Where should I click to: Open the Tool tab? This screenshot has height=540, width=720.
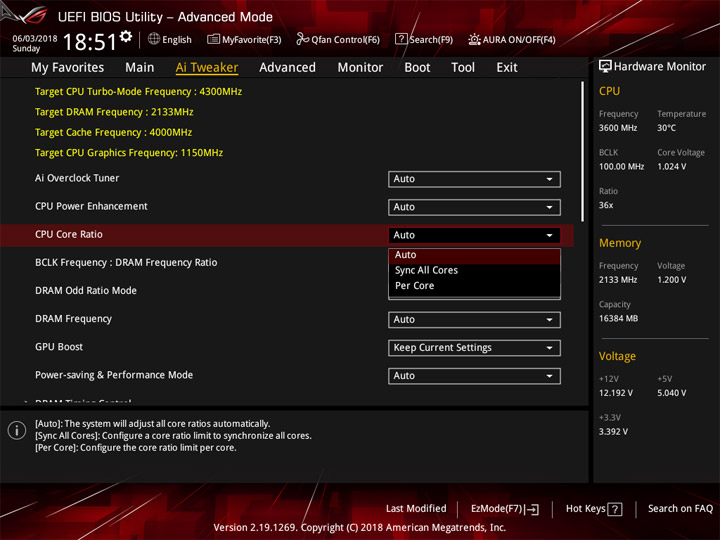pos(463,68)
